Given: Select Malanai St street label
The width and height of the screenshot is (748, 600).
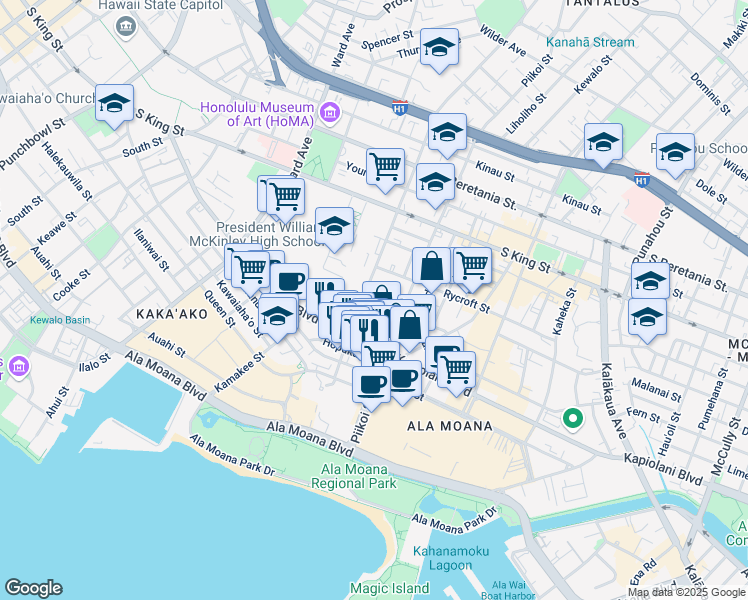Looking at the screenshot, I should click(x=656, y=390).
